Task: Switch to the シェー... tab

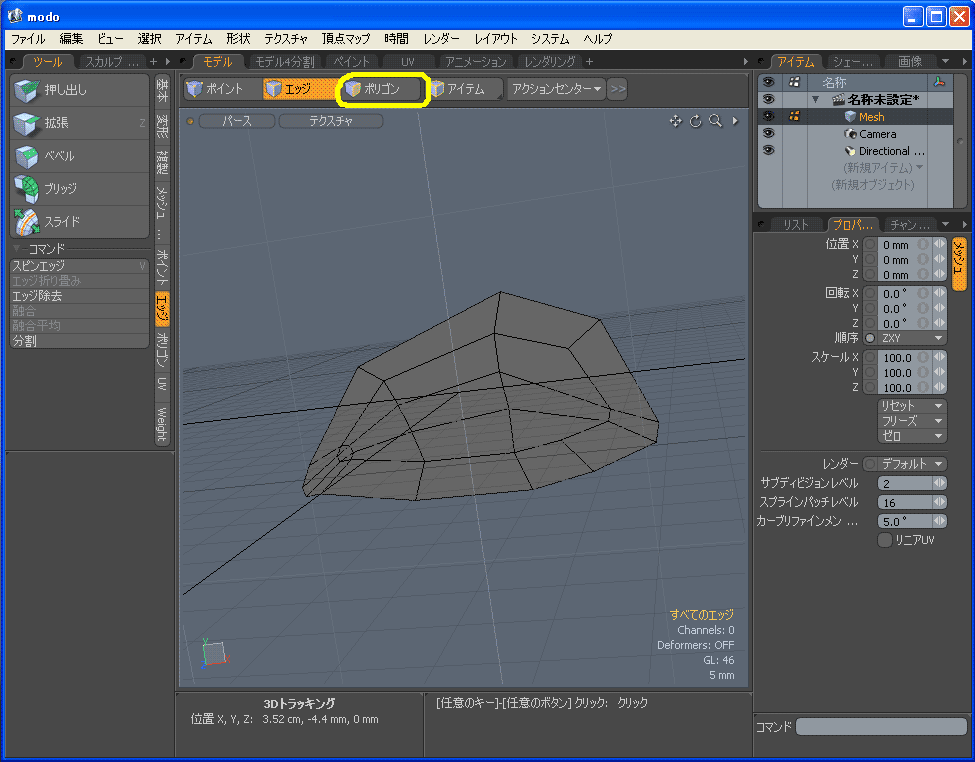Action: [852, 62]
